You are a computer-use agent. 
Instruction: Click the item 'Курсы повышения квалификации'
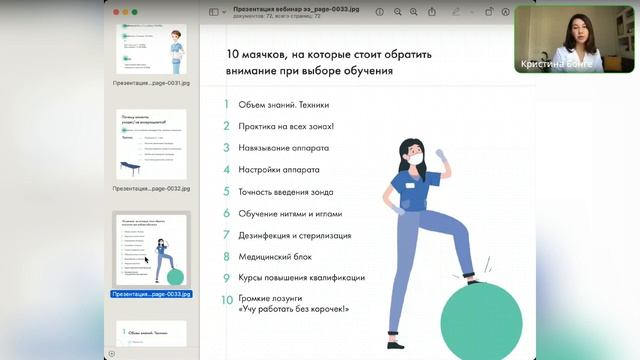[x=302, y=278]
